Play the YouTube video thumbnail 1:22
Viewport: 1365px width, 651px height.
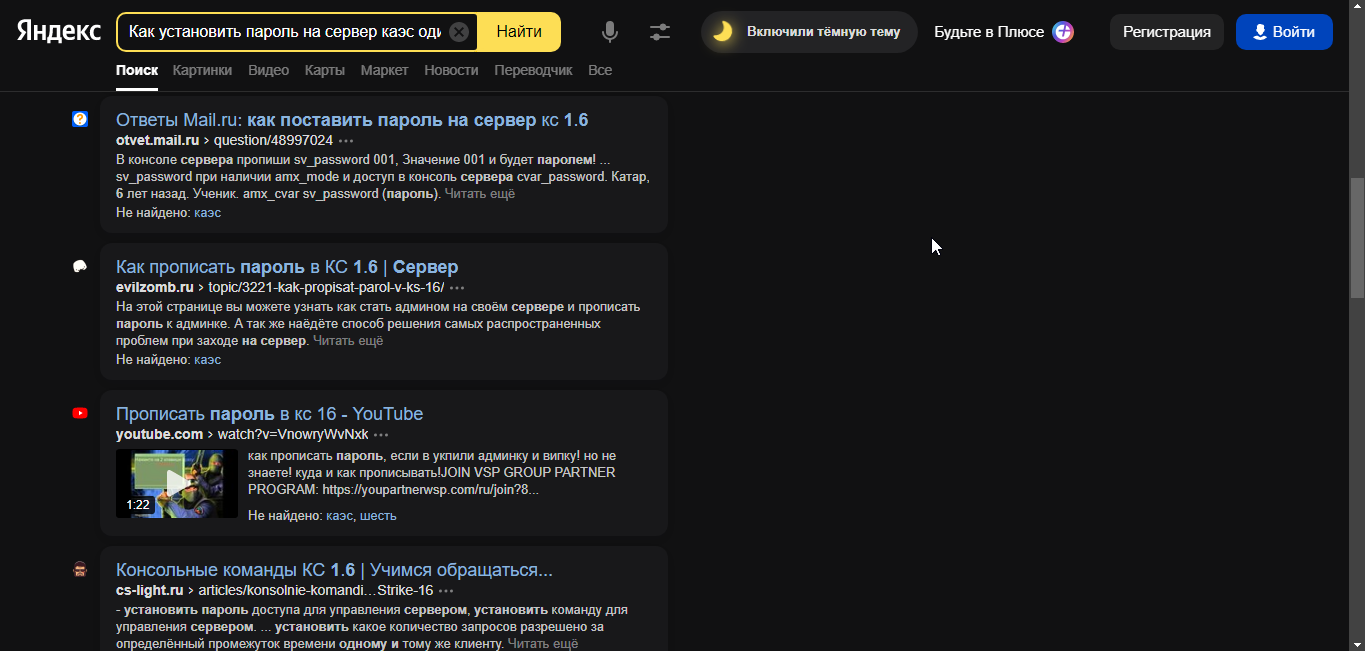point(177,483)
